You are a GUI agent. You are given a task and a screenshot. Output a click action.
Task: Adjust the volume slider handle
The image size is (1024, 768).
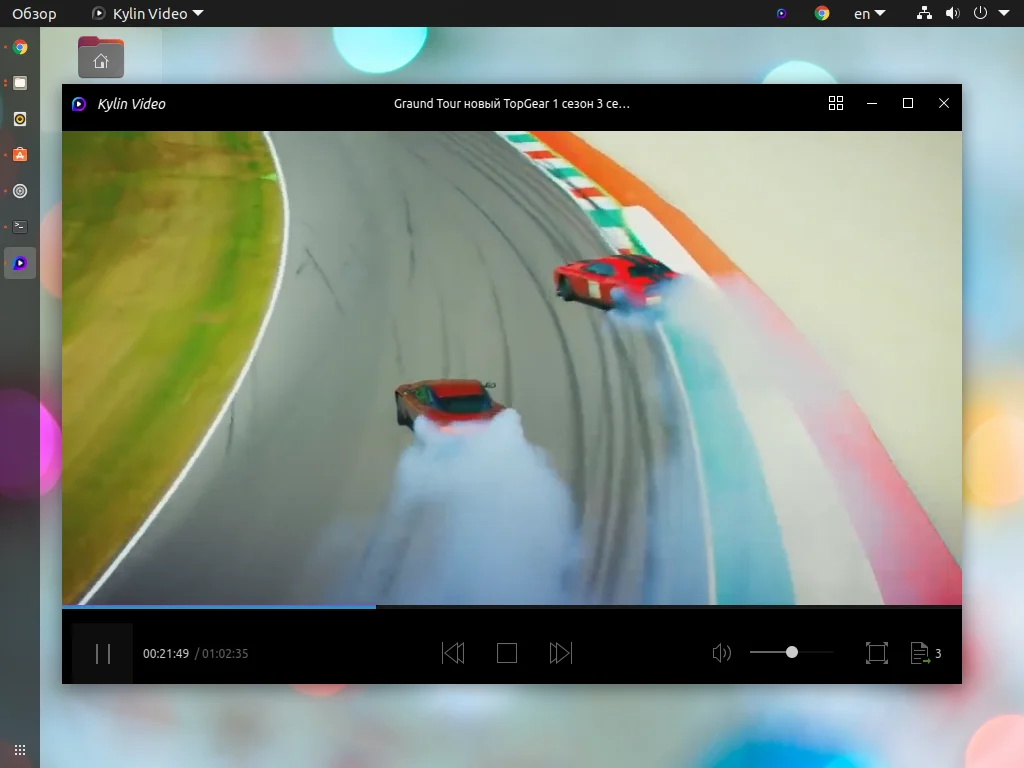click(792, 652)
